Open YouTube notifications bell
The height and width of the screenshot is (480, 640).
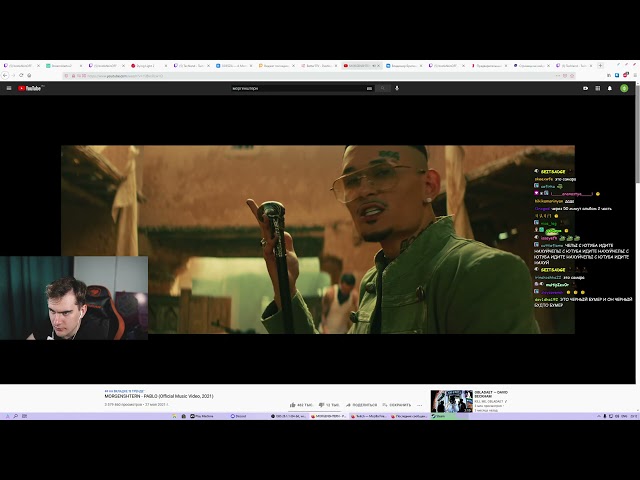tap(610, 88)
